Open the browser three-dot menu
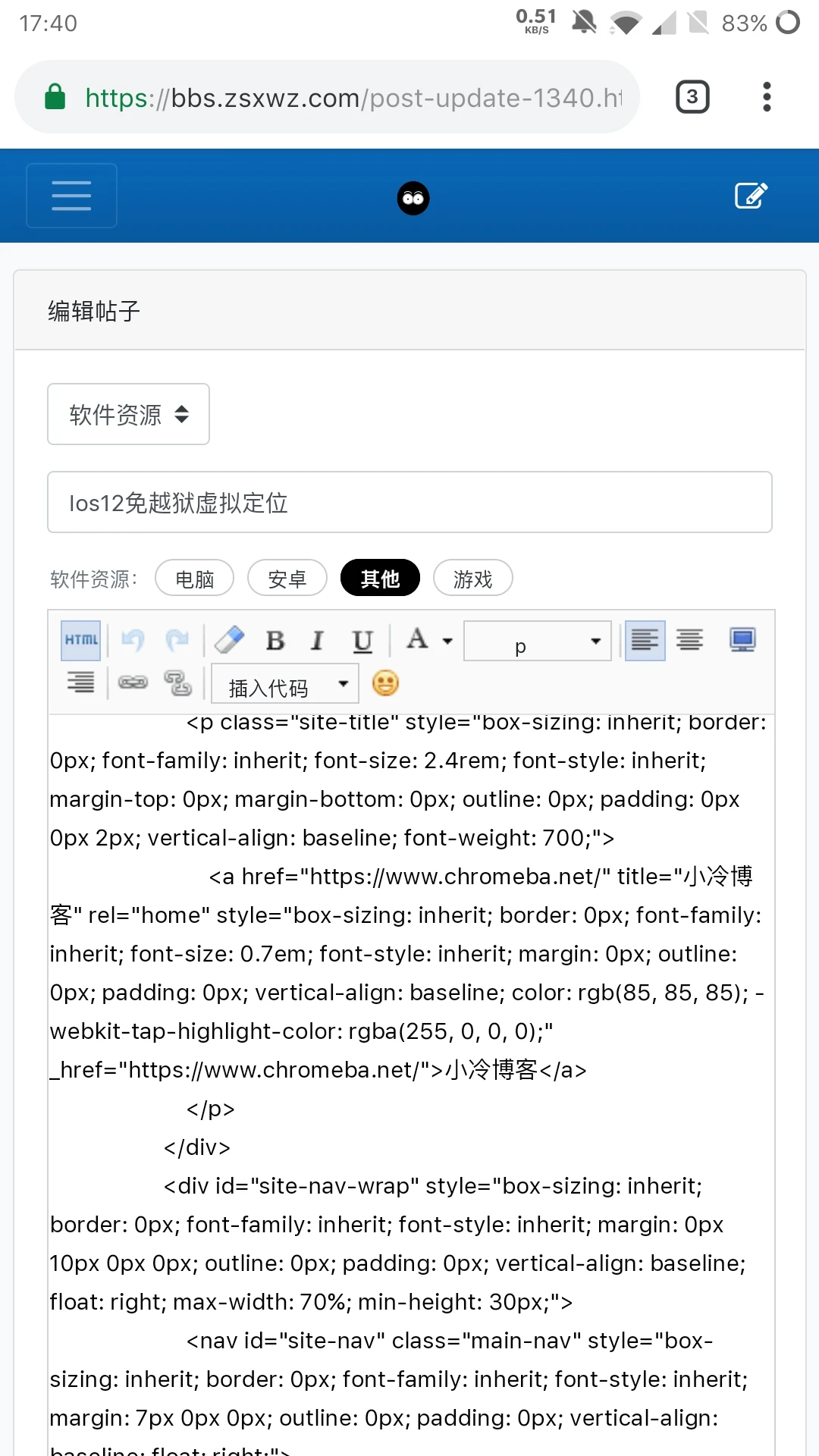 pos(767,97)
